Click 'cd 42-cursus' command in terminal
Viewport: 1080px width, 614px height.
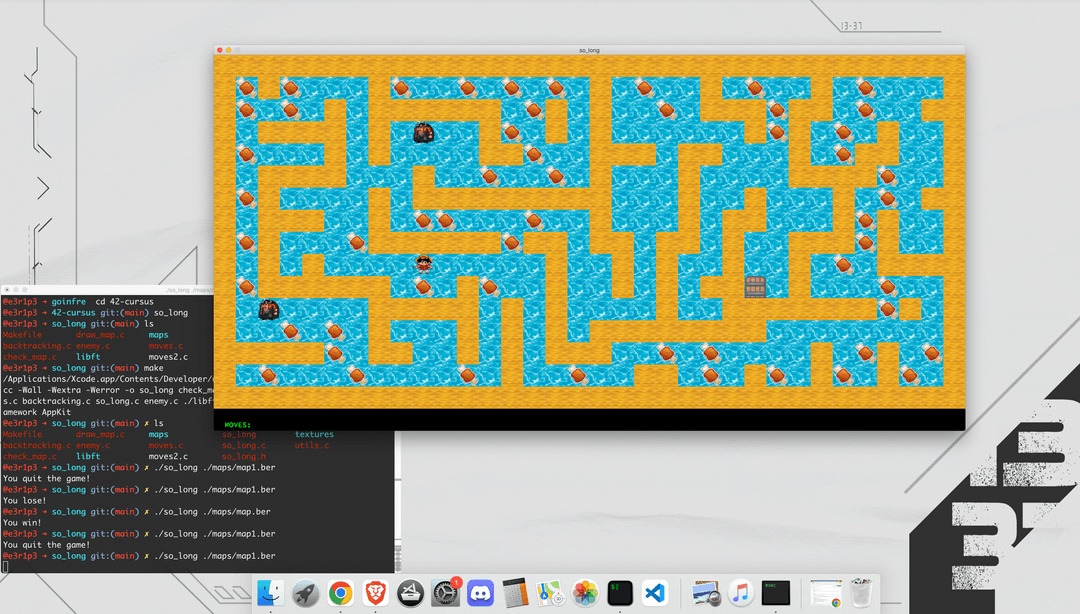125,301
